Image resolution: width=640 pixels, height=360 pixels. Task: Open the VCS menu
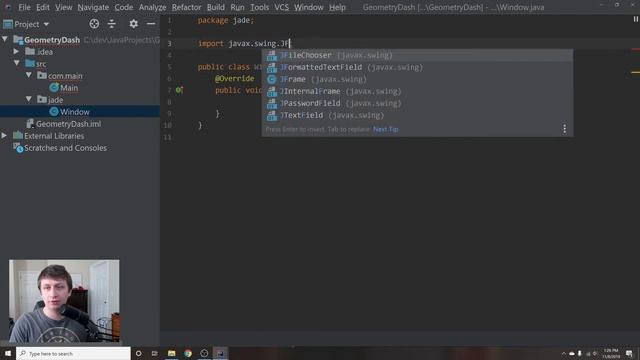[281, 7]
